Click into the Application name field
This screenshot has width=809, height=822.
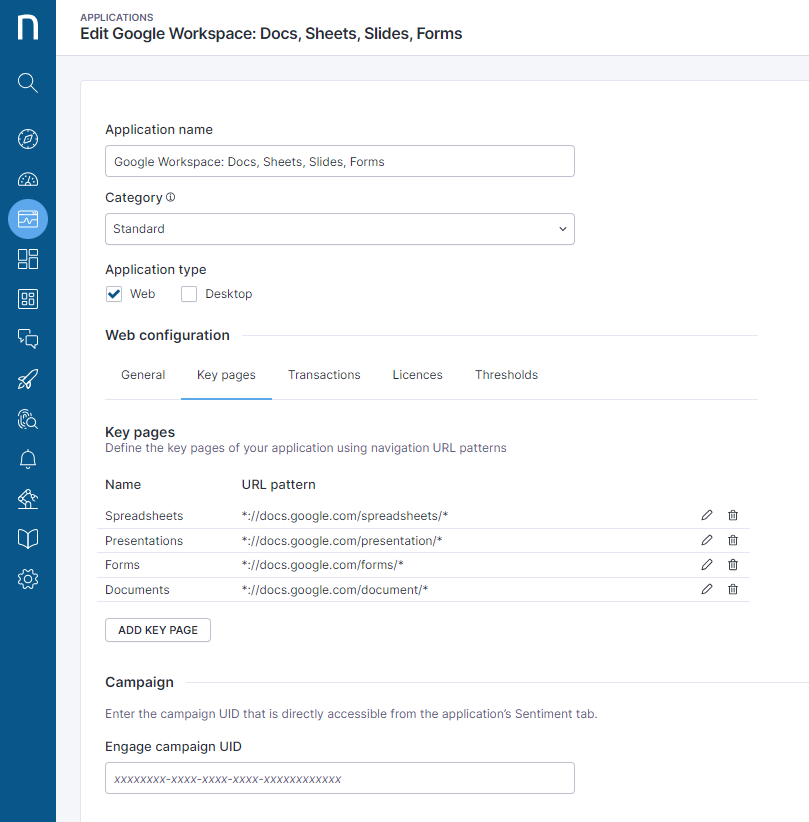pyautogui.click(x=340, y=161)
